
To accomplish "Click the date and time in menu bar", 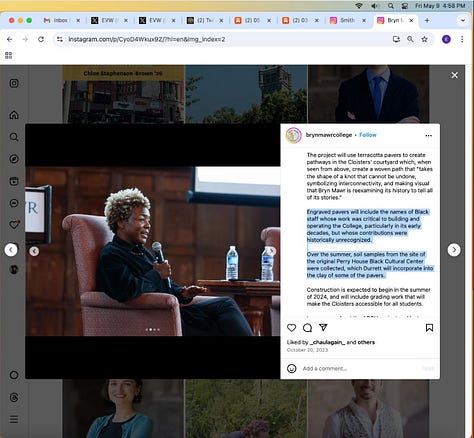I will 440,6.
